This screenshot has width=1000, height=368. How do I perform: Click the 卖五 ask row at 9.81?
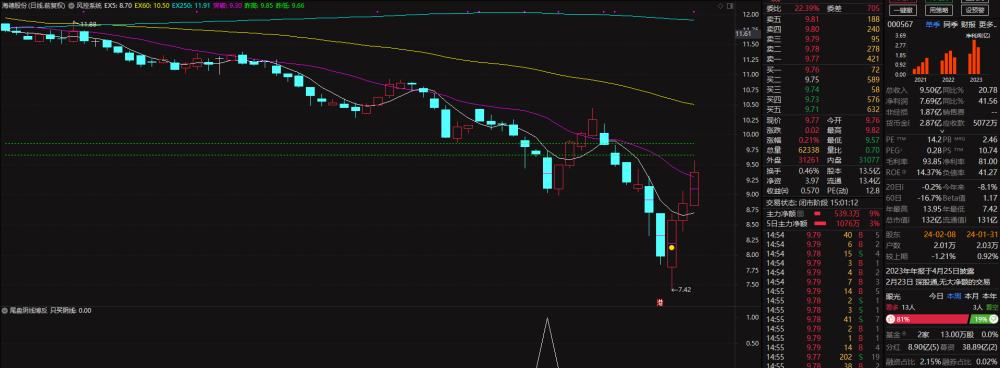823,18
